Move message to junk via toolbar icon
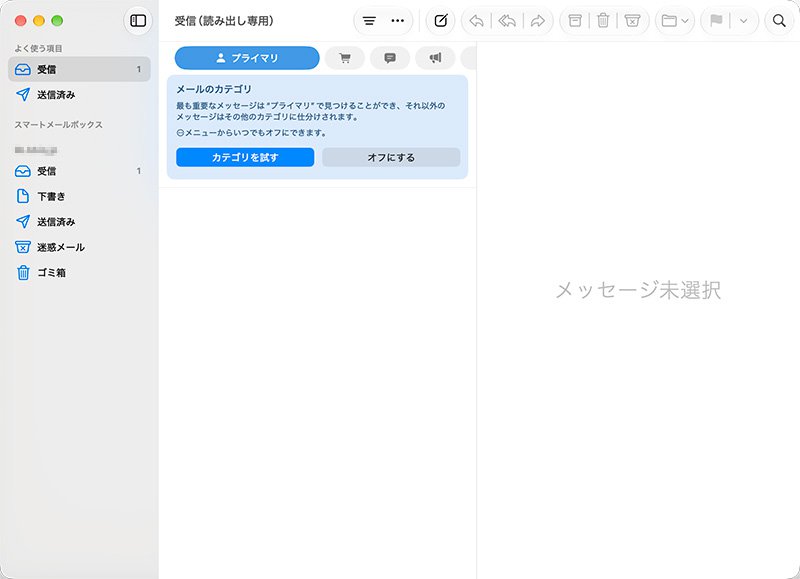Image resolution: width=800 pixels, height=579 pixels. [632, 21]
